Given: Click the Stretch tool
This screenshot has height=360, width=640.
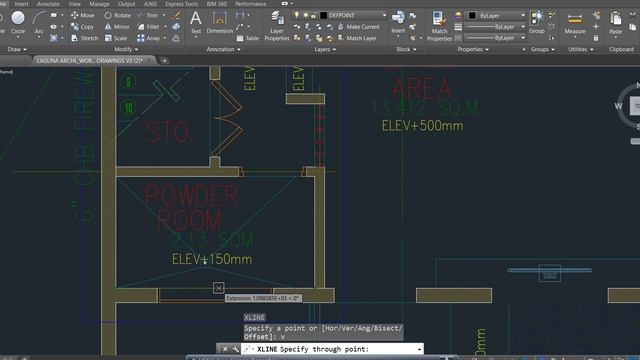Looking at the screenshot, I should pos(85,38).
